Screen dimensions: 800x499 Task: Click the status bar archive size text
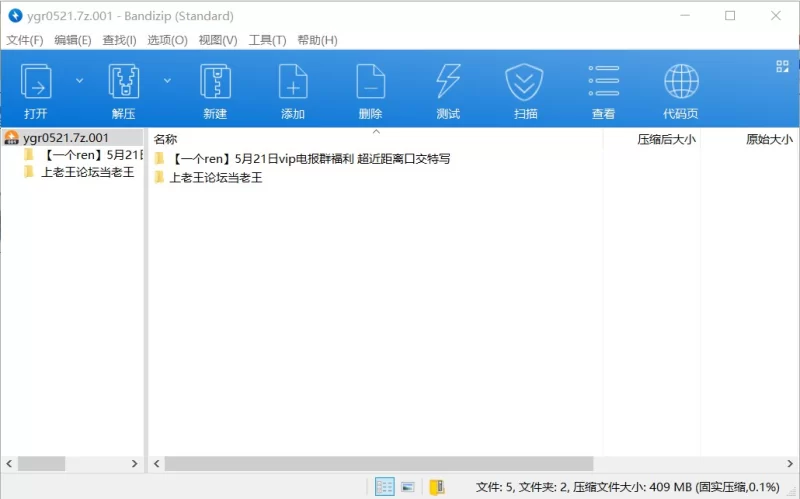tap(628, 487)
